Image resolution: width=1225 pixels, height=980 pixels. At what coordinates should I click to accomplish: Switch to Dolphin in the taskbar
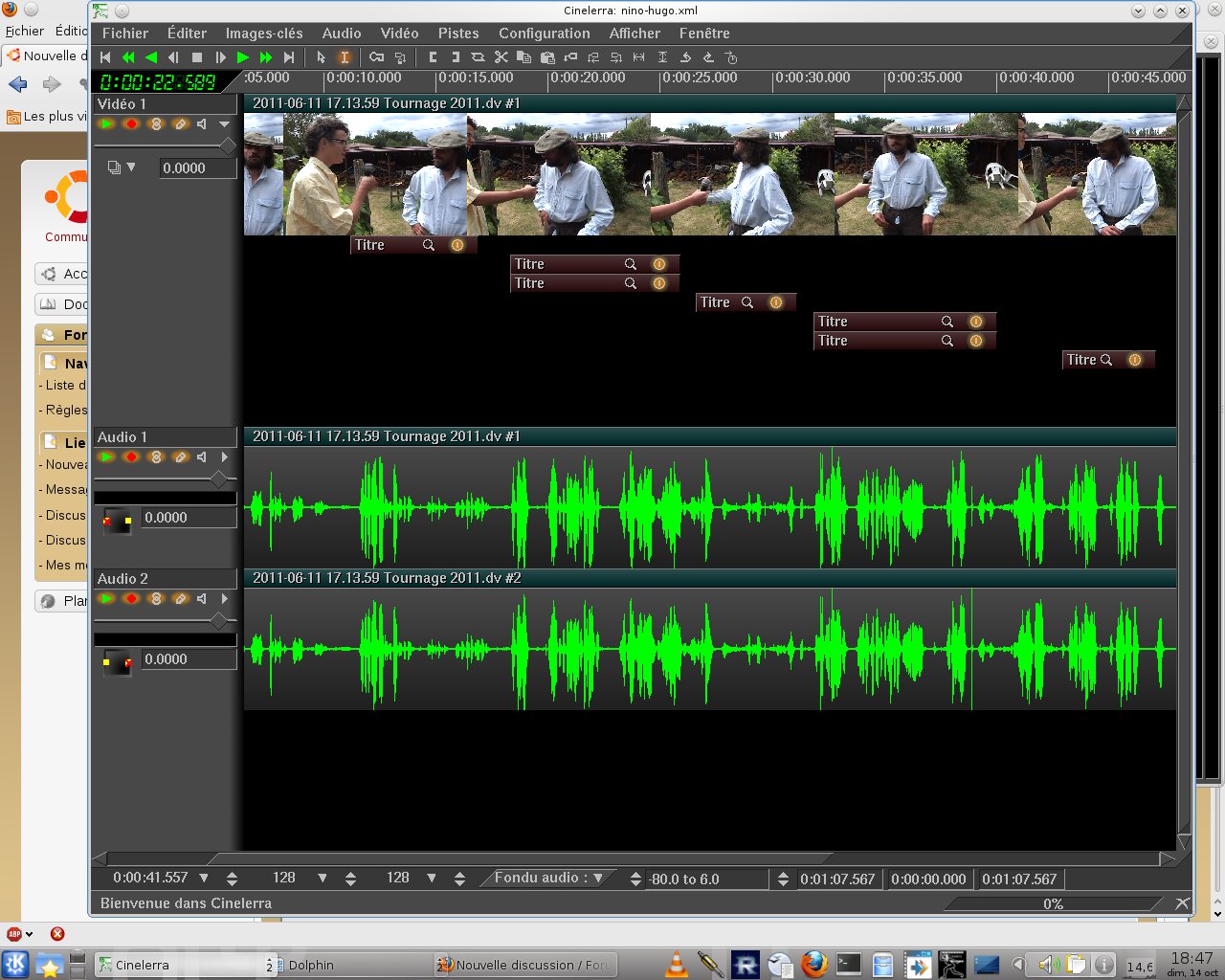click(311, 965)
